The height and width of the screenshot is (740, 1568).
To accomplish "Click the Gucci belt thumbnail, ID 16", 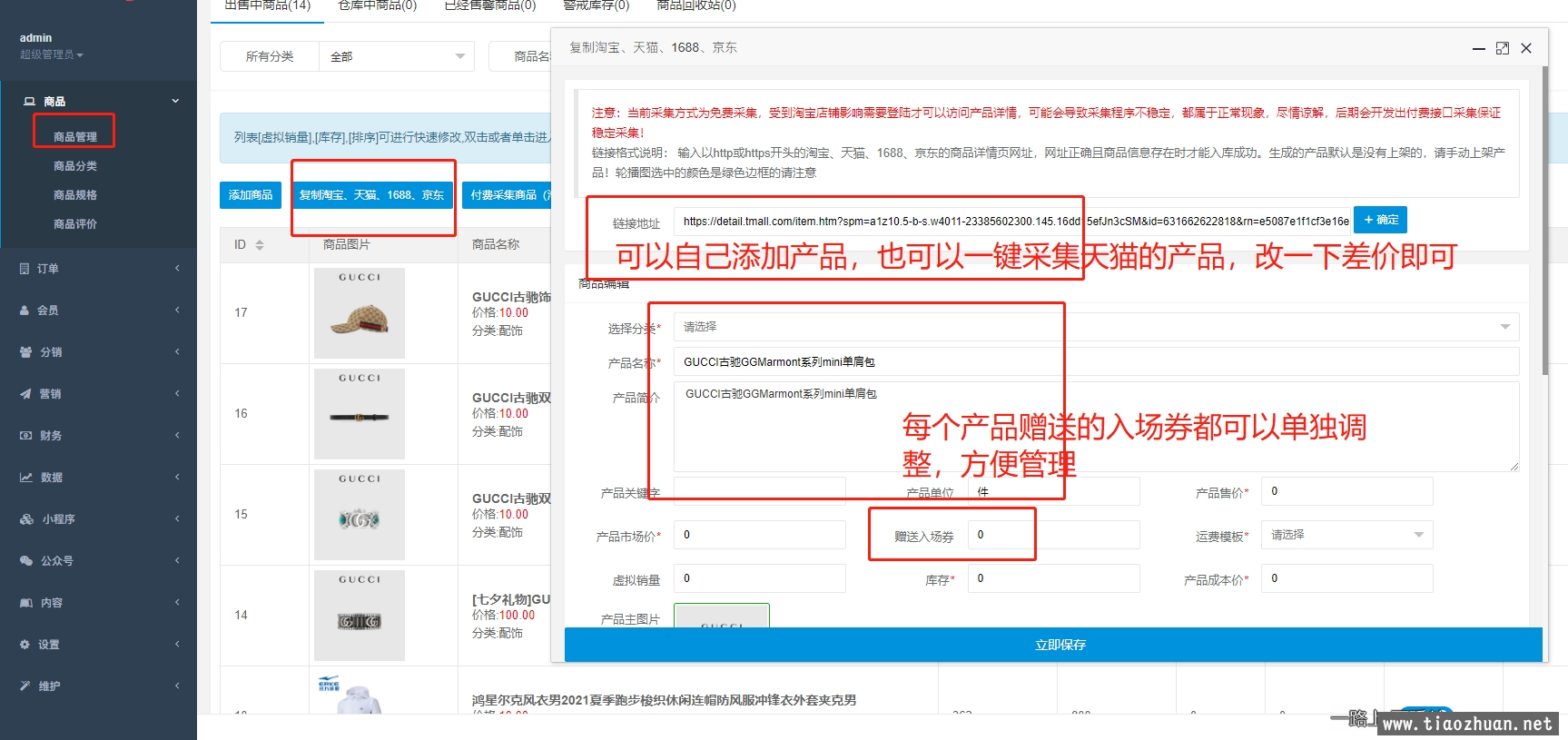I will 360,414.
